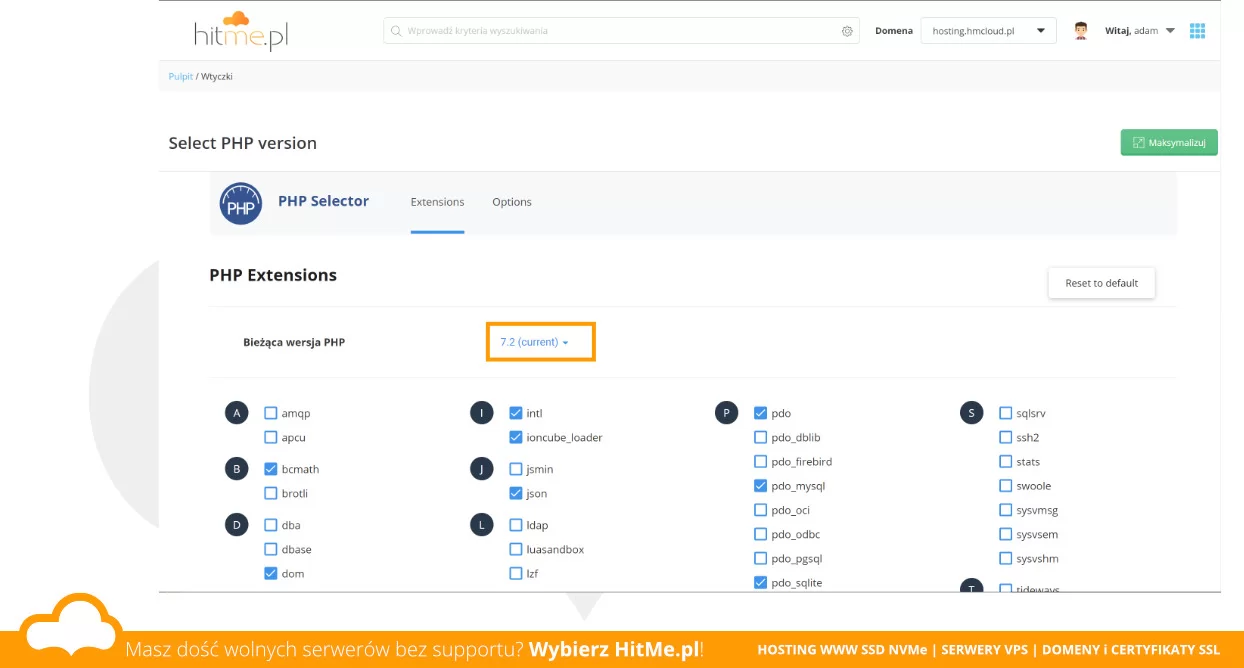Viewport: 1244px width, 668px height.
Task: Click the Maksymalizuj button
Action: [x=1169, y=143]
